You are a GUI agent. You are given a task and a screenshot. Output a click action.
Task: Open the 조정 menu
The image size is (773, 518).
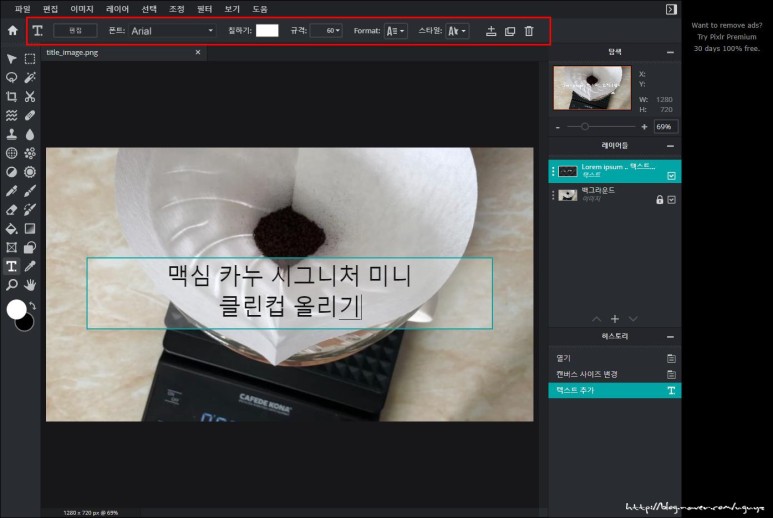point(176,9)
